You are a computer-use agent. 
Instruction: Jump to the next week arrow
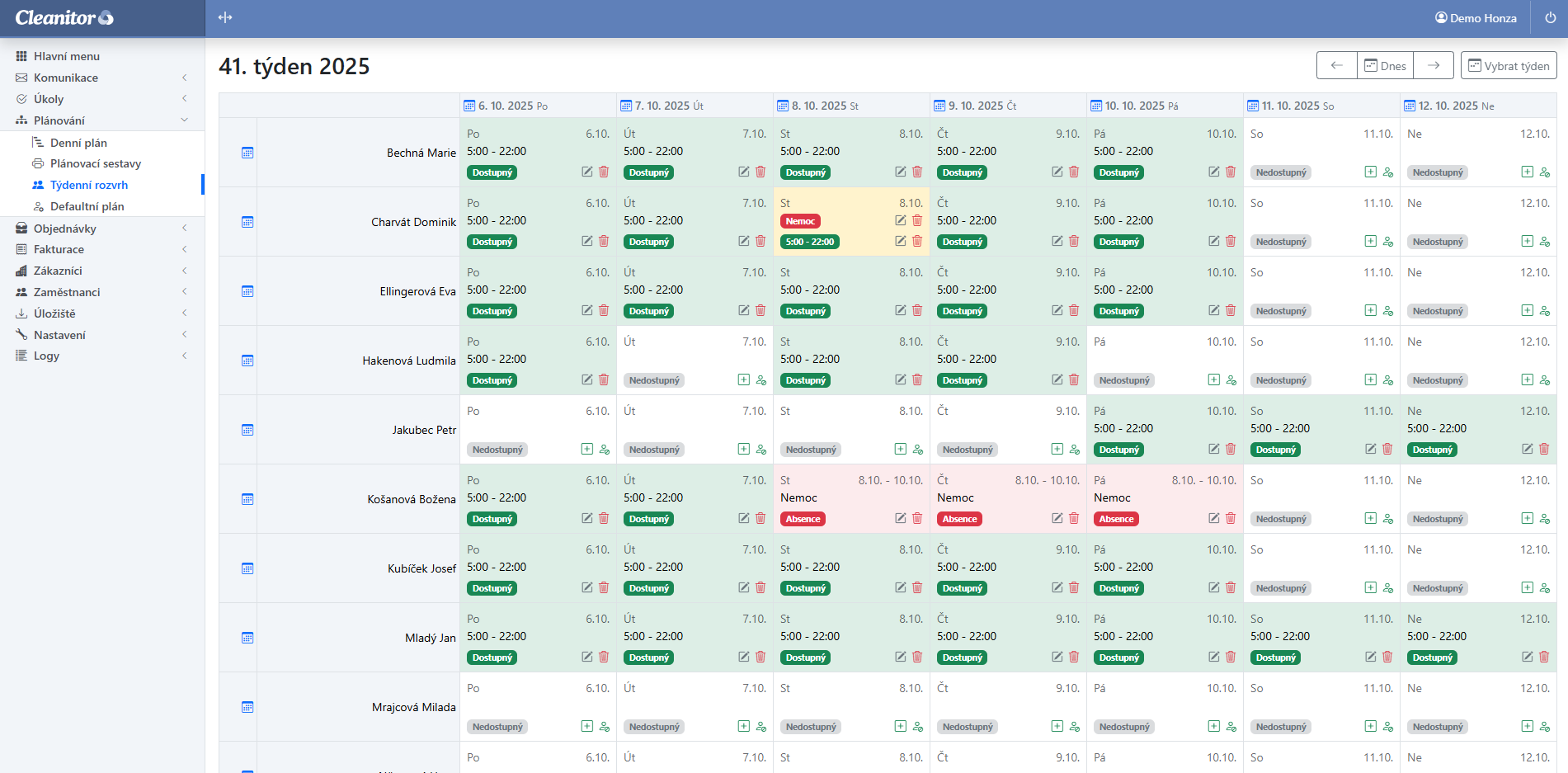1434,65
